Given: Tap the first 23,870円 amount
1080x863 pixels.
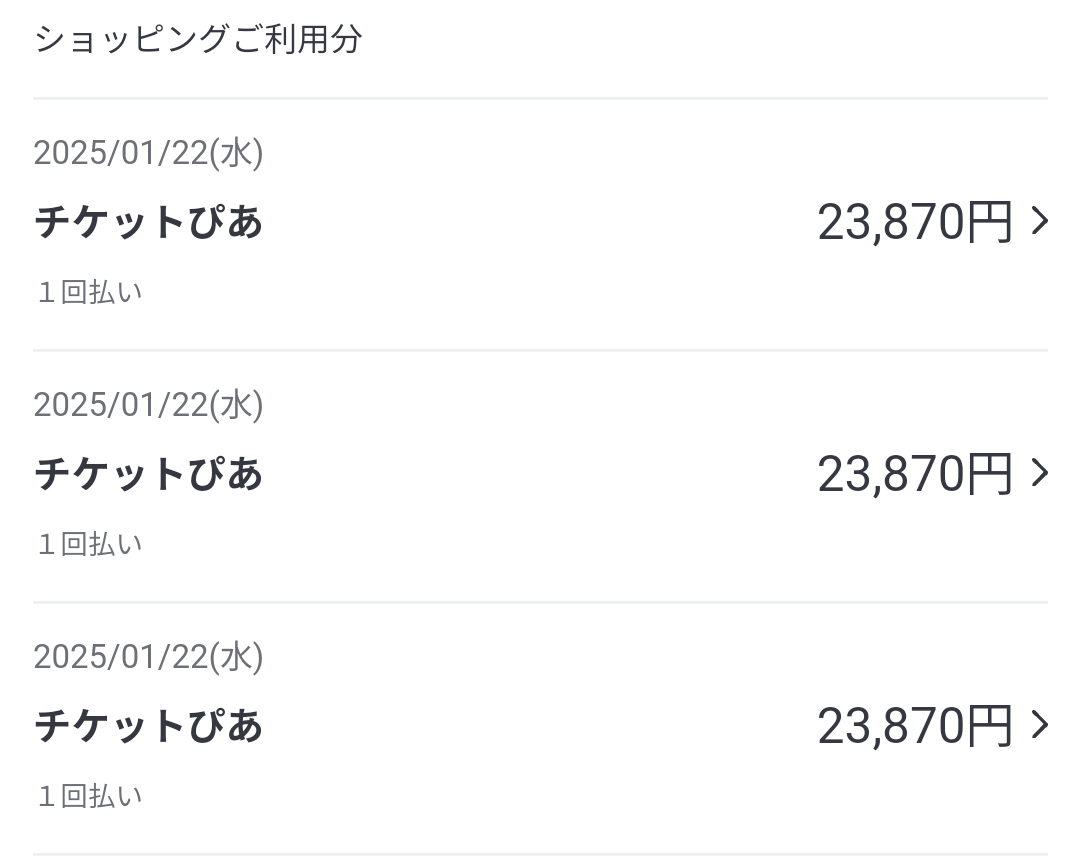Looking at the screenshot, I should point(915,222).
